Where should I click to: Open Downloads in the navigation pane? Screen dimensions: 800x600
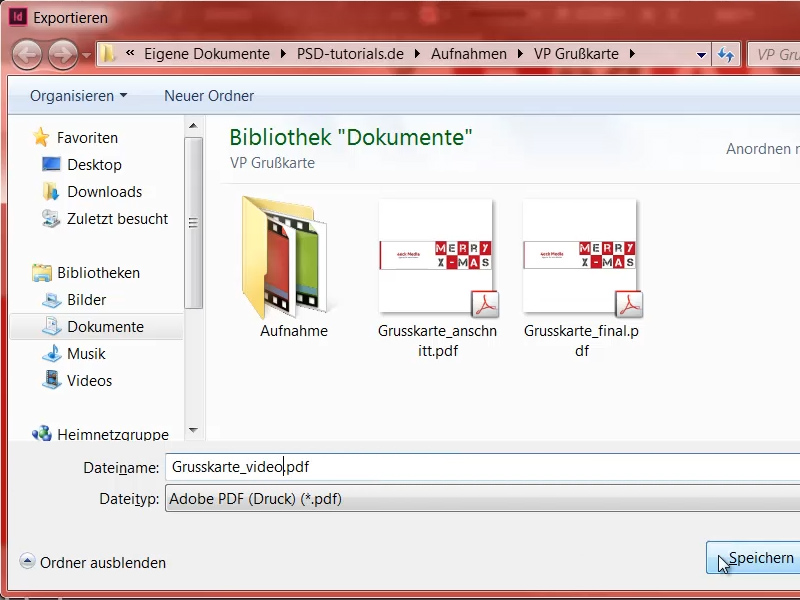pos(105,192)
